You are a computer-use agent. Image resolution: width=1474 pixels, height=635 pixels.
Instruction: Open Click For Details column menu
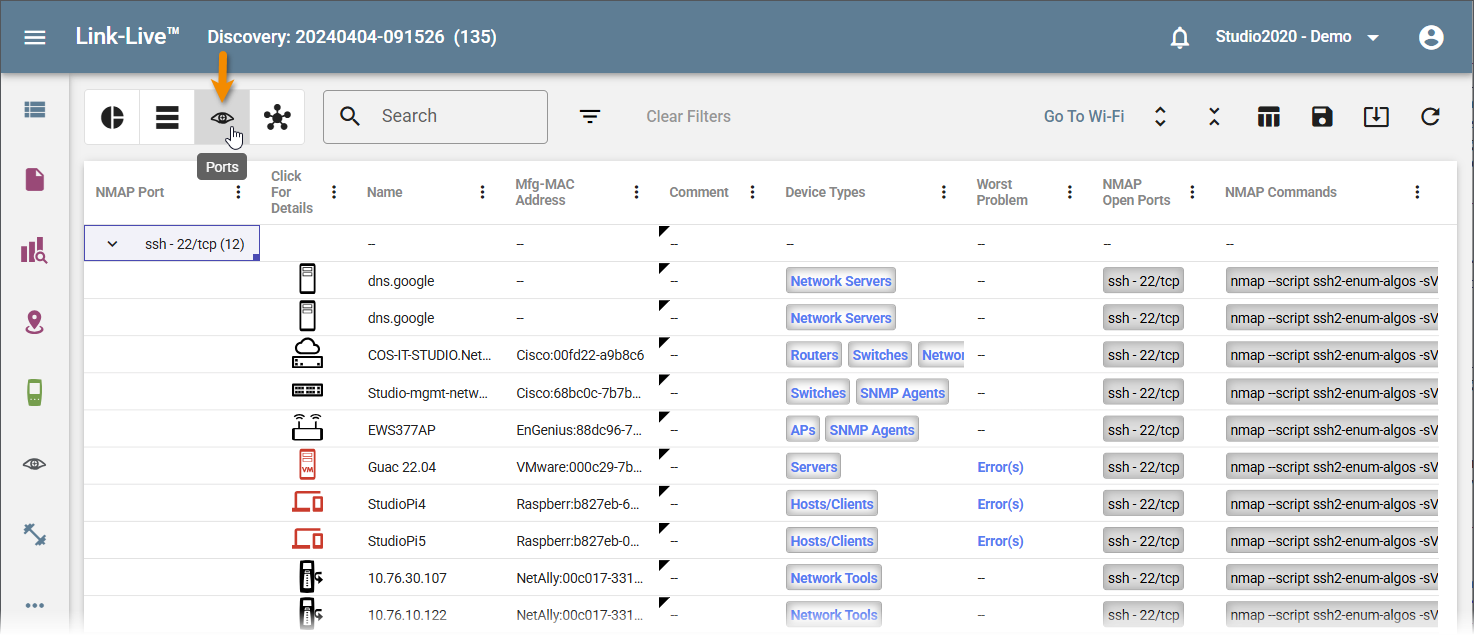tap(334, 192)
